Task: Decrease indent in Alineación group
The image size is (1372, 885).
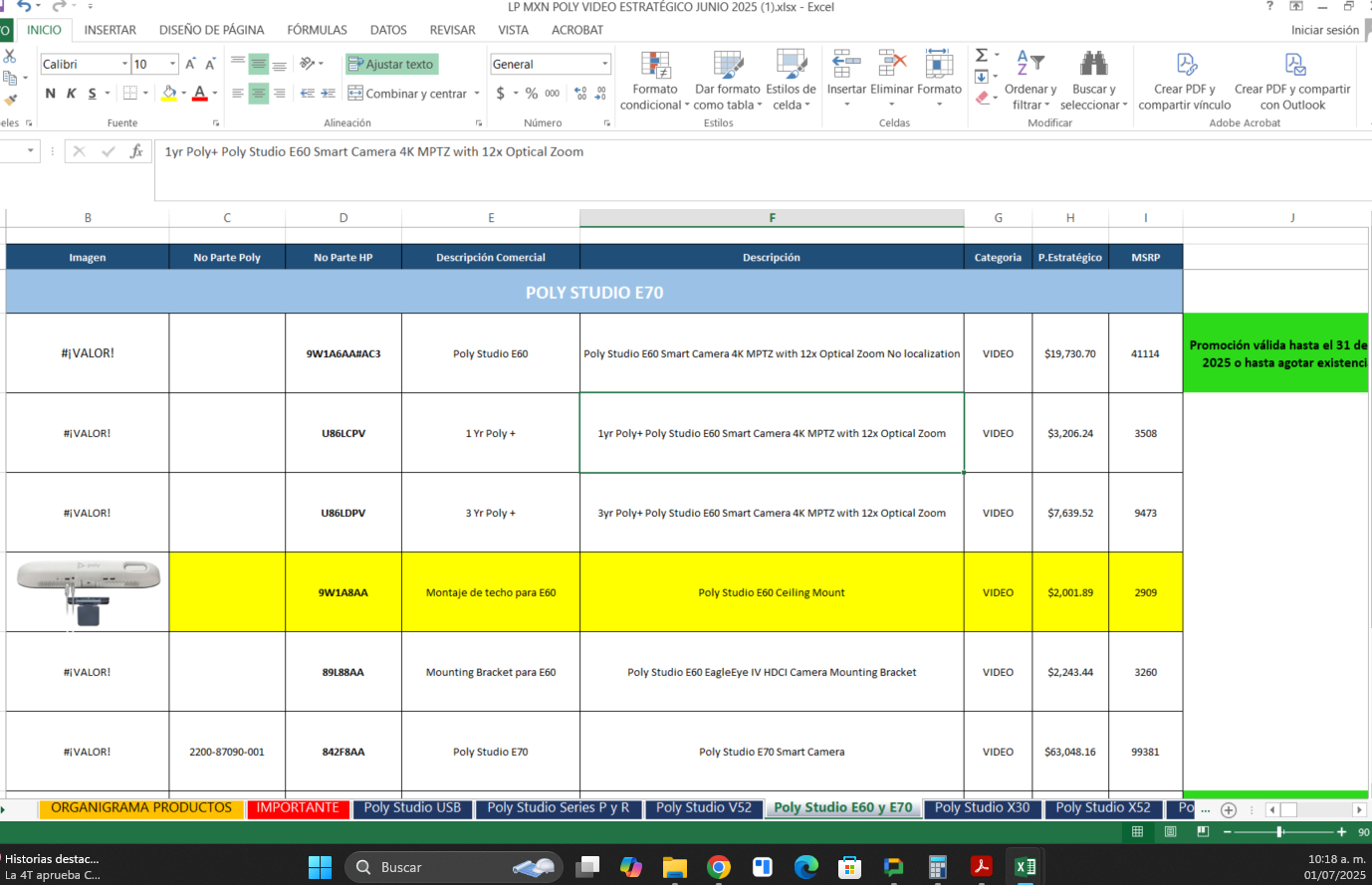Action: pyautogui.click(x=308, y=94)
